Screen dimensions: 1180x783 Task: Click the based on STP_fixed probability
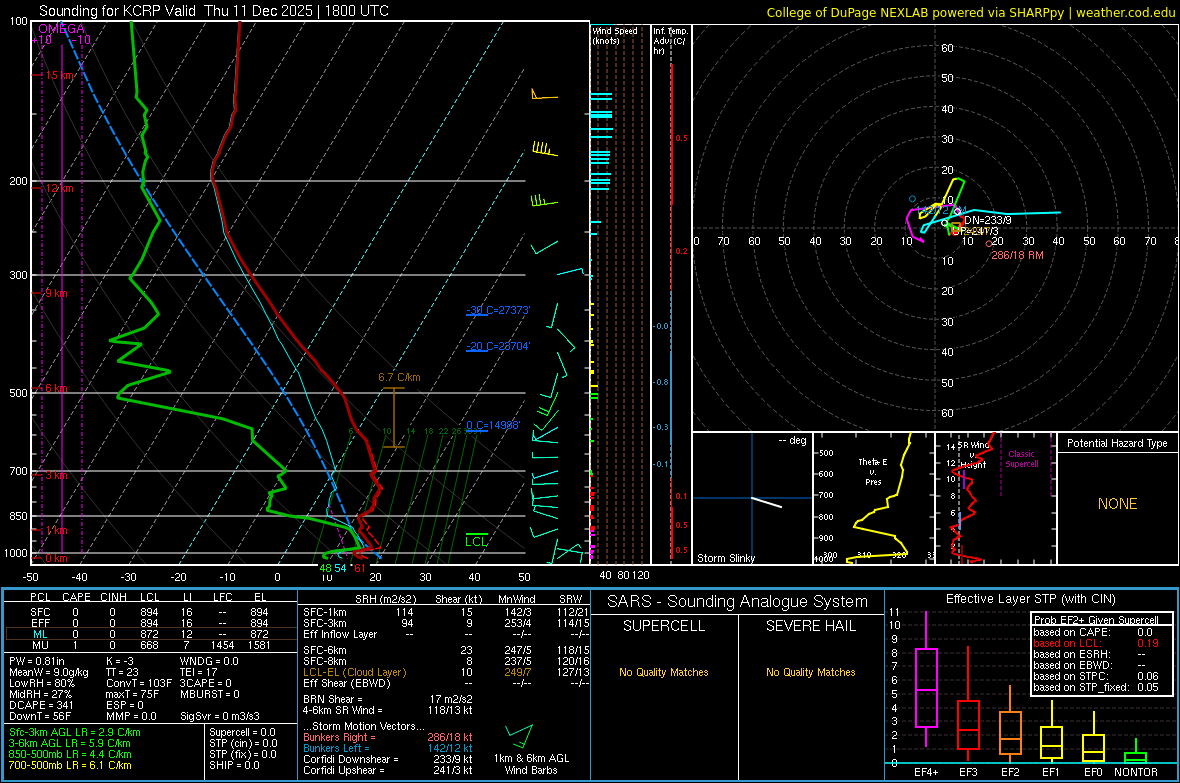(x=1096, y=687)
